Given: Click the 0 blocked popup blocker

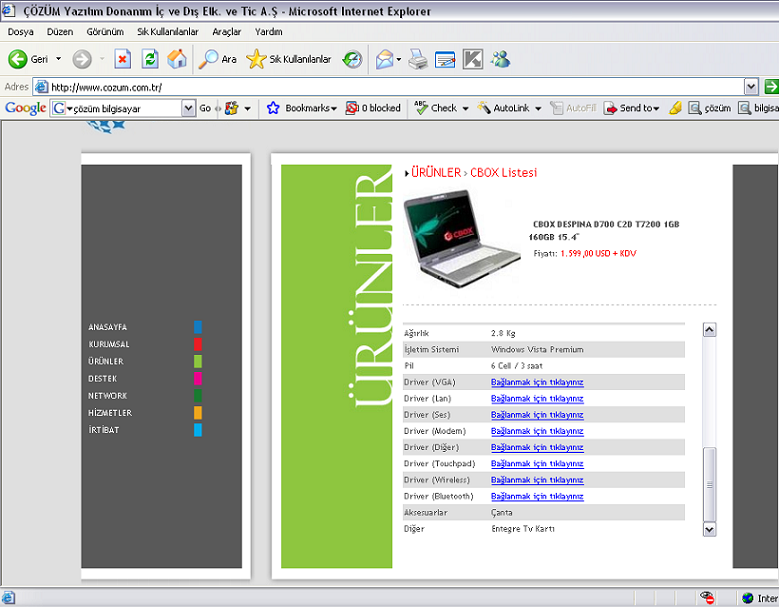Looking at the screenshot, I should coord(373,108).
